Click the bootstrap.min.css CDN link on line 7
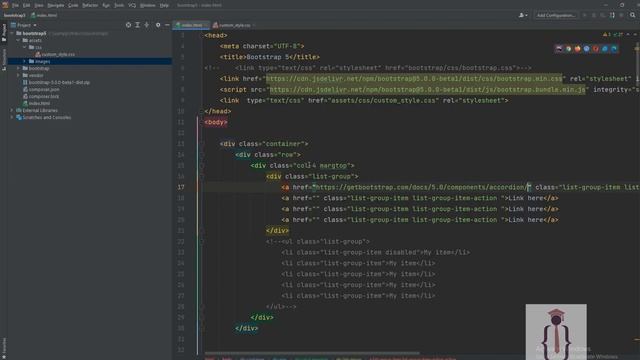The image size is (640, 360). (x=414, y=78)
